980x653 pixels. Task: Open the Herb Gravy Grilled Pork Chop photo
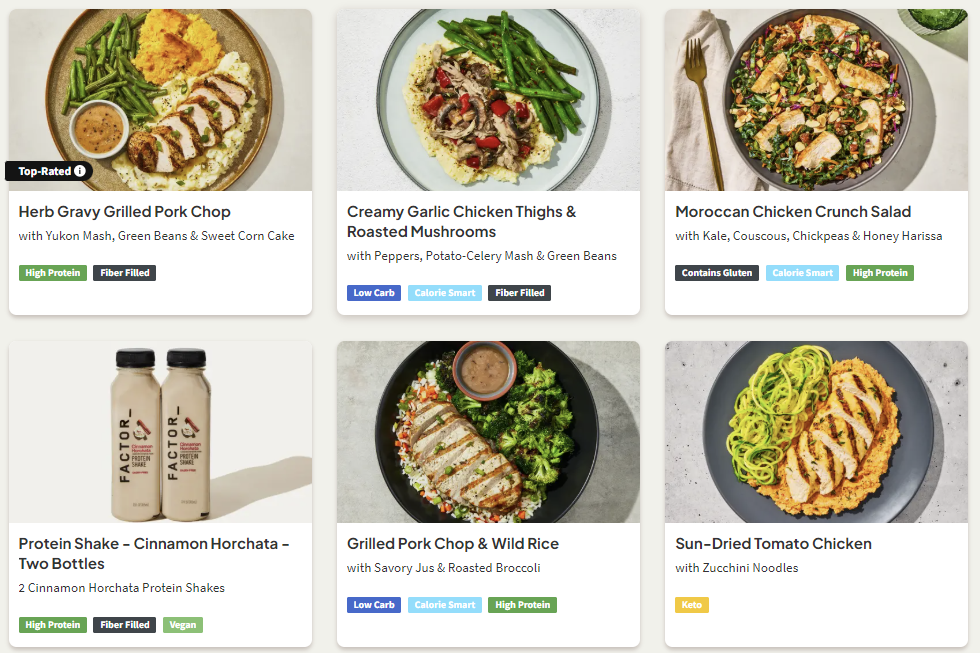point(160,90)
